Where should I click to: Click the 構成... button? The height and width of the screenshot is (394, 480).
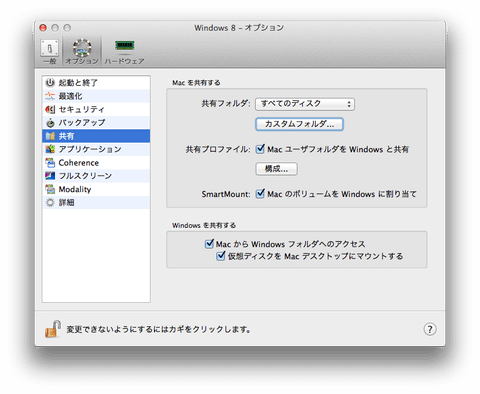point(276,169)
